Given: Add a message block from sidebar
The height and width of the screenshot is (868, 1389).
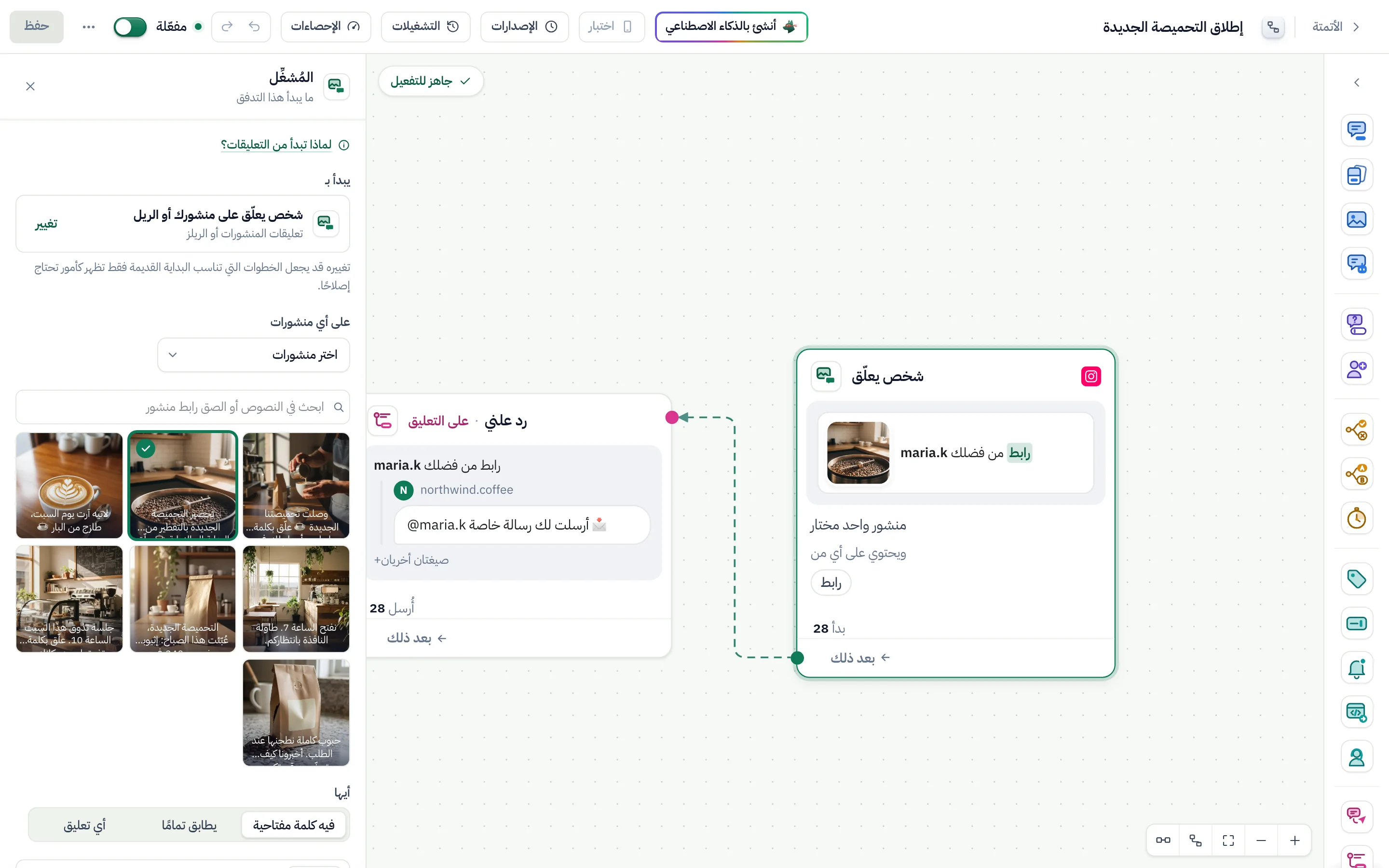Looking at the screenshot, I should pyautogui.click(x=1356, y=130).
